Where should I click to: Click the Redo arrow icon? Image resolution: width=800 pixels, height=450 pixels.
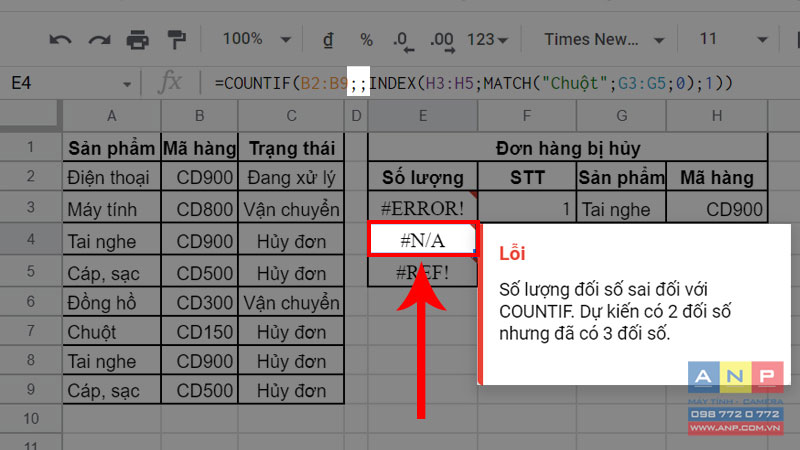(x=99, y=40)
